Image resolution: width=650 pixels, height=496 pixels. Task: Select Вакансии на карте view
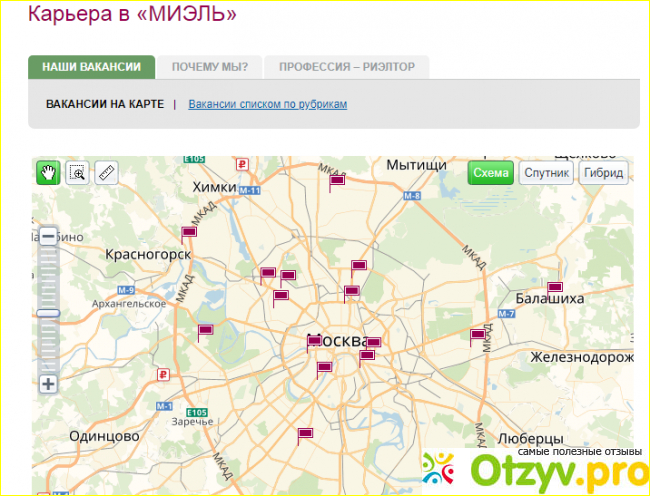104,104
